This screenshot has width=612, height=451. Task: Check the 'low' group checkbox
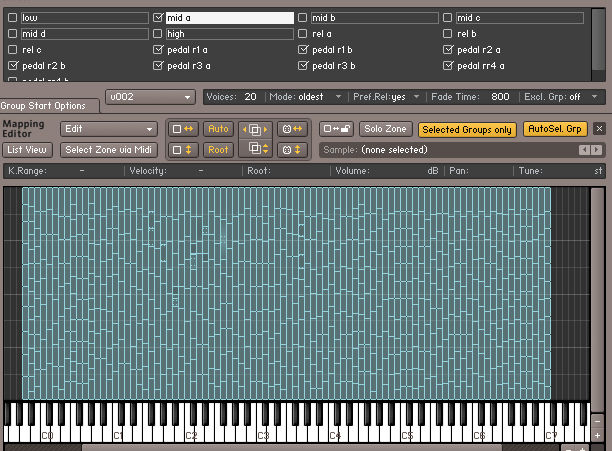[x=13, y=18]
